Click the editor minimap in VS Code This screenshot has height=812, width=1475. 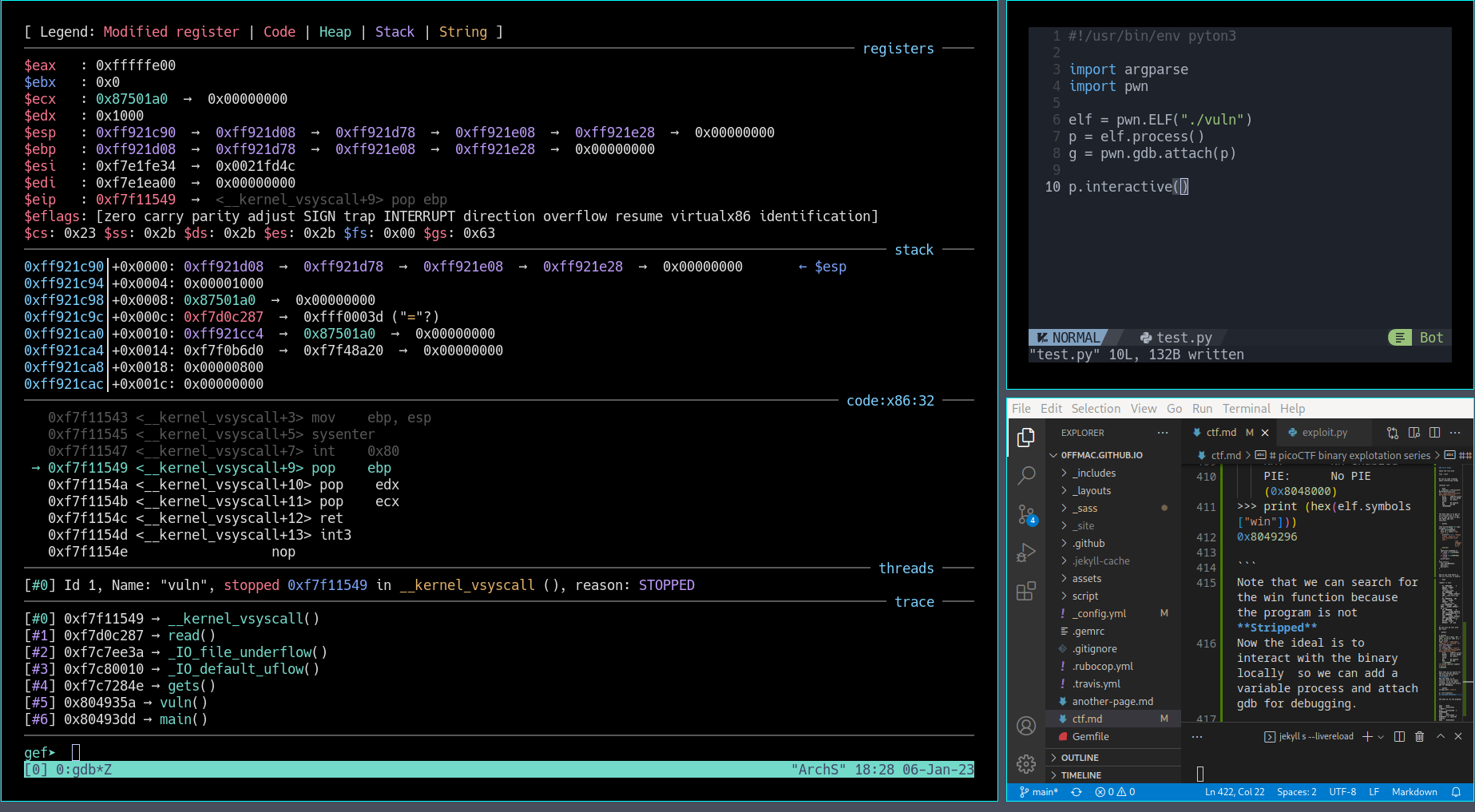pyautogui.click(x=1449, y=592)
